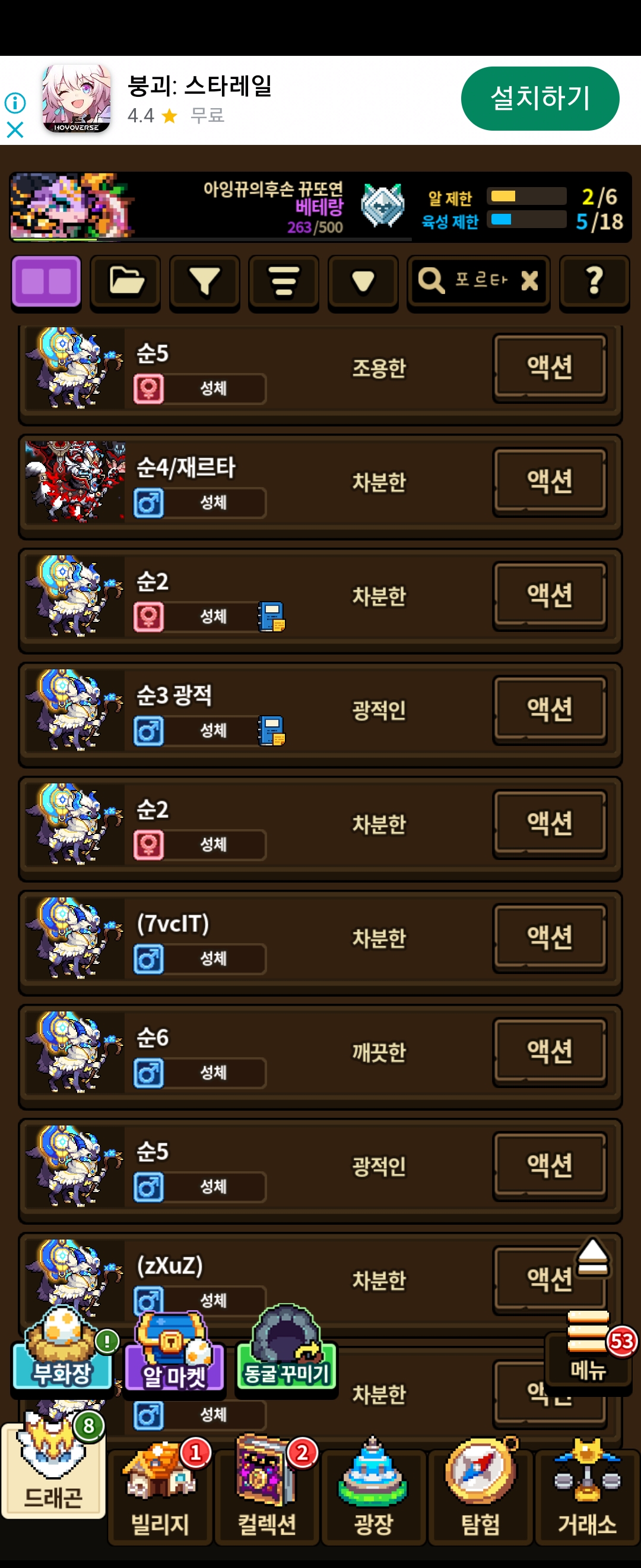
Task: Tap 액션 button for 순4/재르타 dragon
Action: pyautogui.click(x=550, y=482)
